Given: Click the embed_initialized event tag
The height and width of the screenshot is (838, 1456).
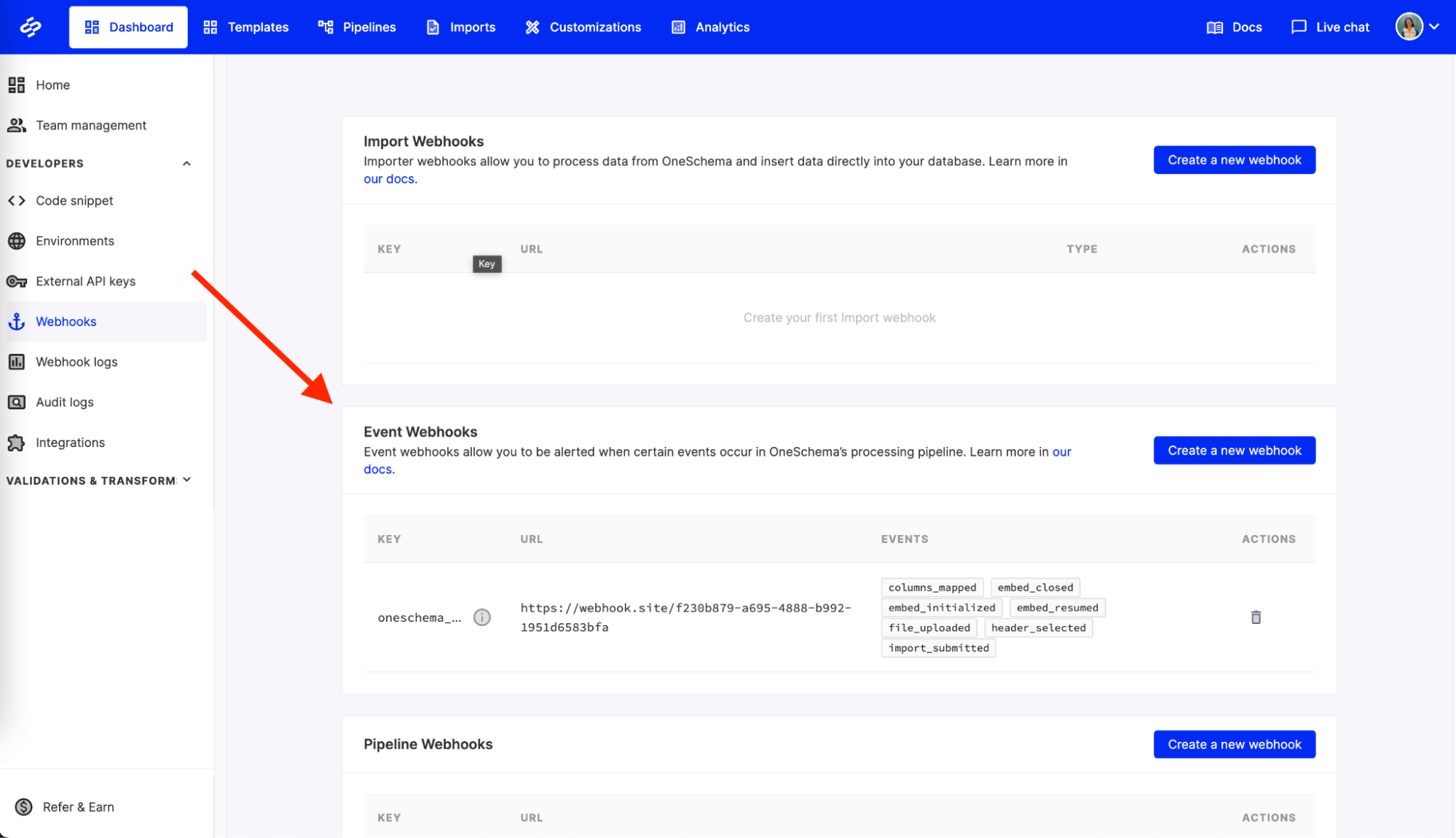Looking at the screenshot, I should coord(942,608).
